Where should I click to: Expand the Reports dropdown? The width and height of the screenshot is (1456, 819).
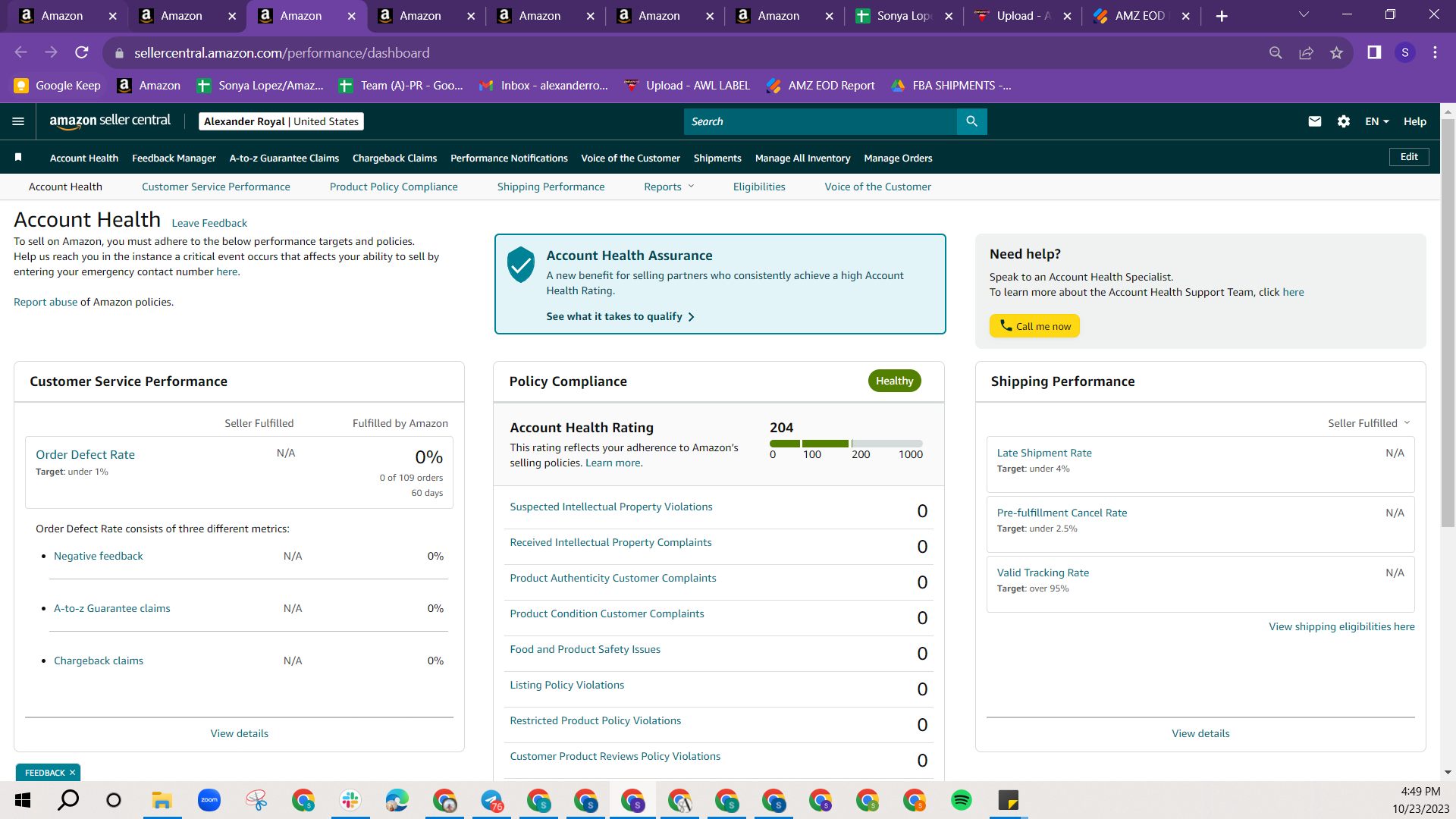click(x=669, y=187)
